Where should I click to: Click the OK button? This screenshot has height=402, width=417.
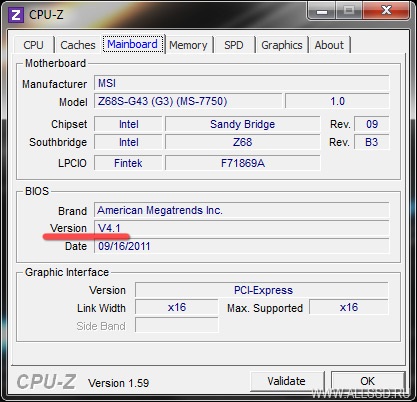point(368,381)
